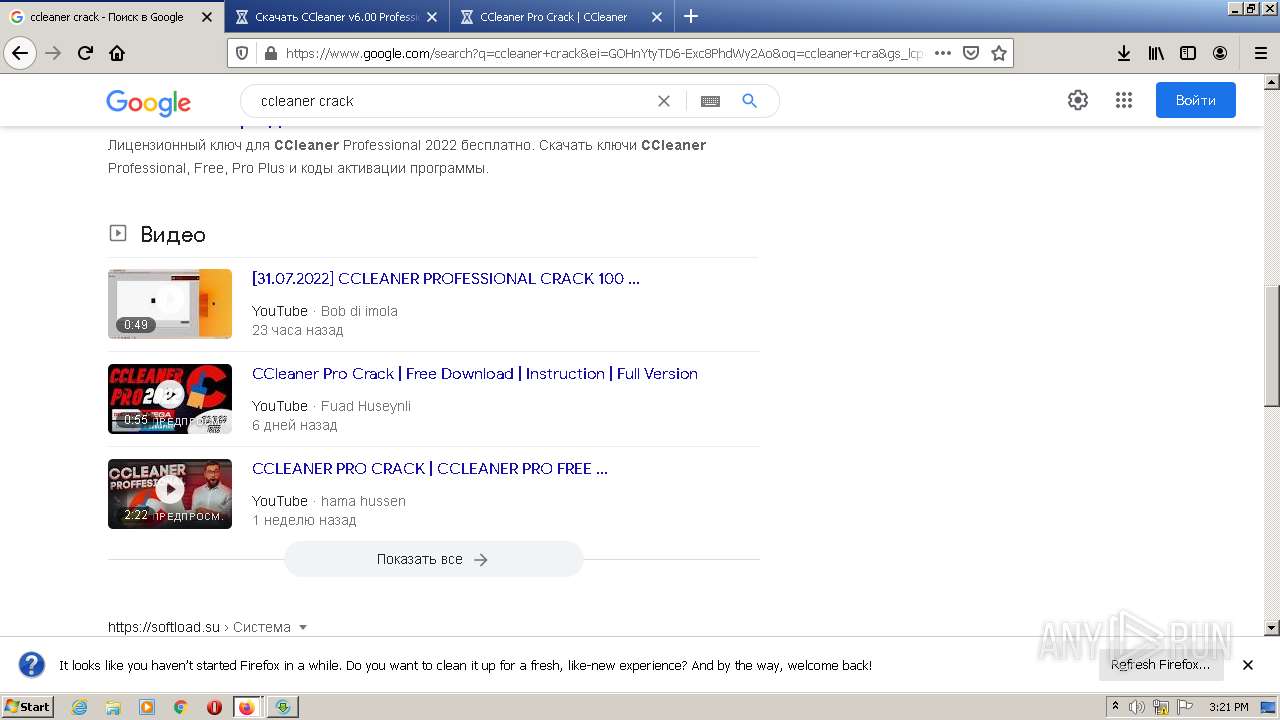The width and height of the screenshot is (1280, 720).
Task: Expand the softload.su result options arrow
Action: 303,628
